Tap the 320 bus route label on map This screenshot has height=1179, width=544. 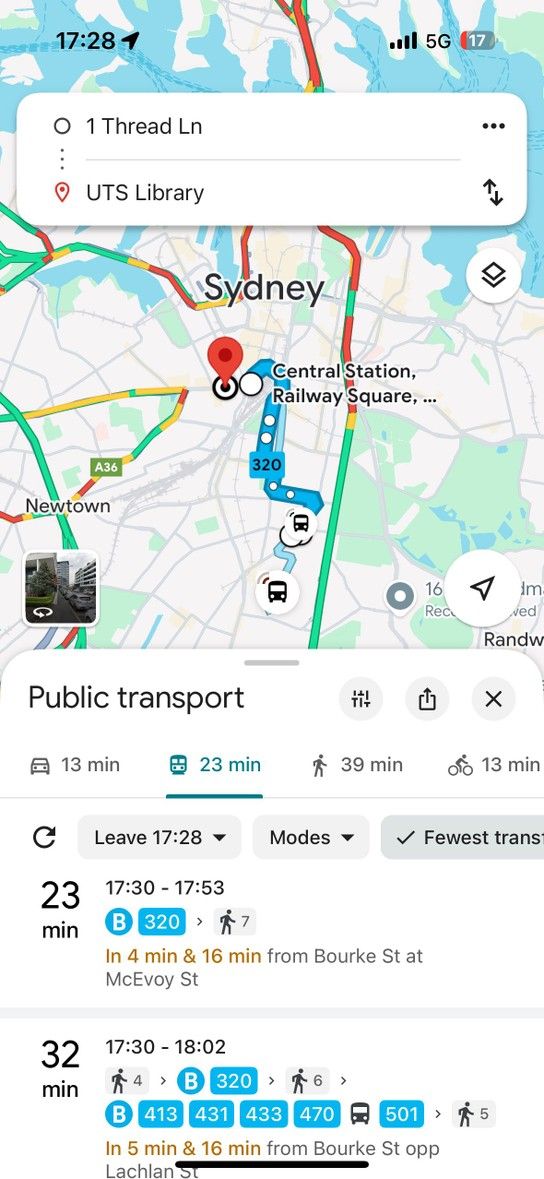266,465
